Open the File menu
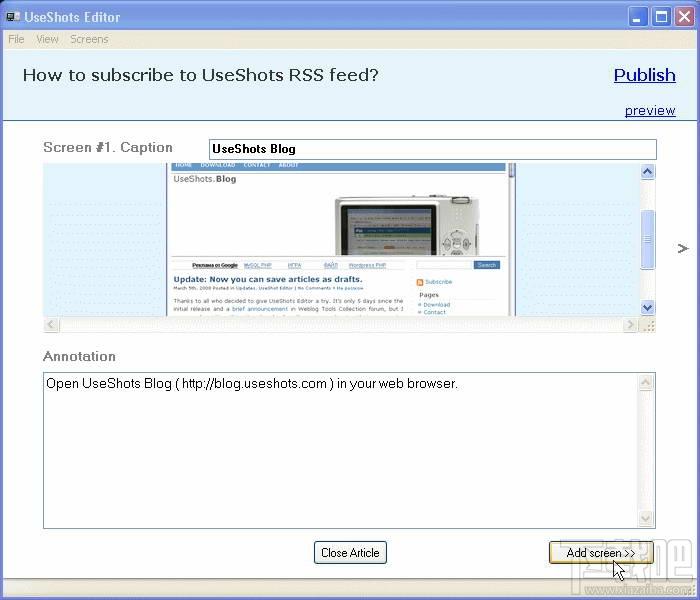The height and width of the screenshot is (600, 700). click(x=16, y=39)
